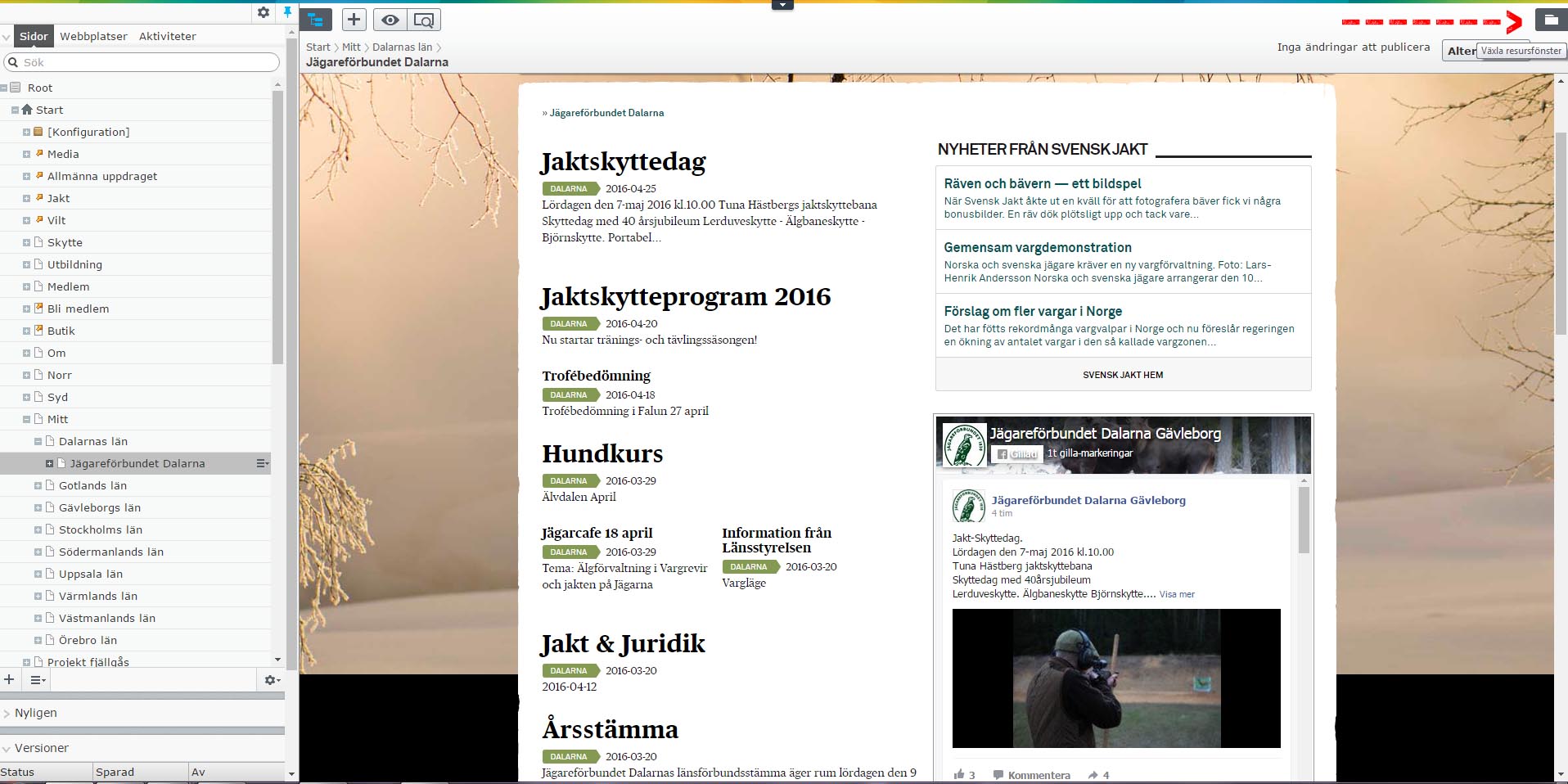1568x784 pixels.
Task: Click the top center collapse arrow handle
Action: [782, 5]
